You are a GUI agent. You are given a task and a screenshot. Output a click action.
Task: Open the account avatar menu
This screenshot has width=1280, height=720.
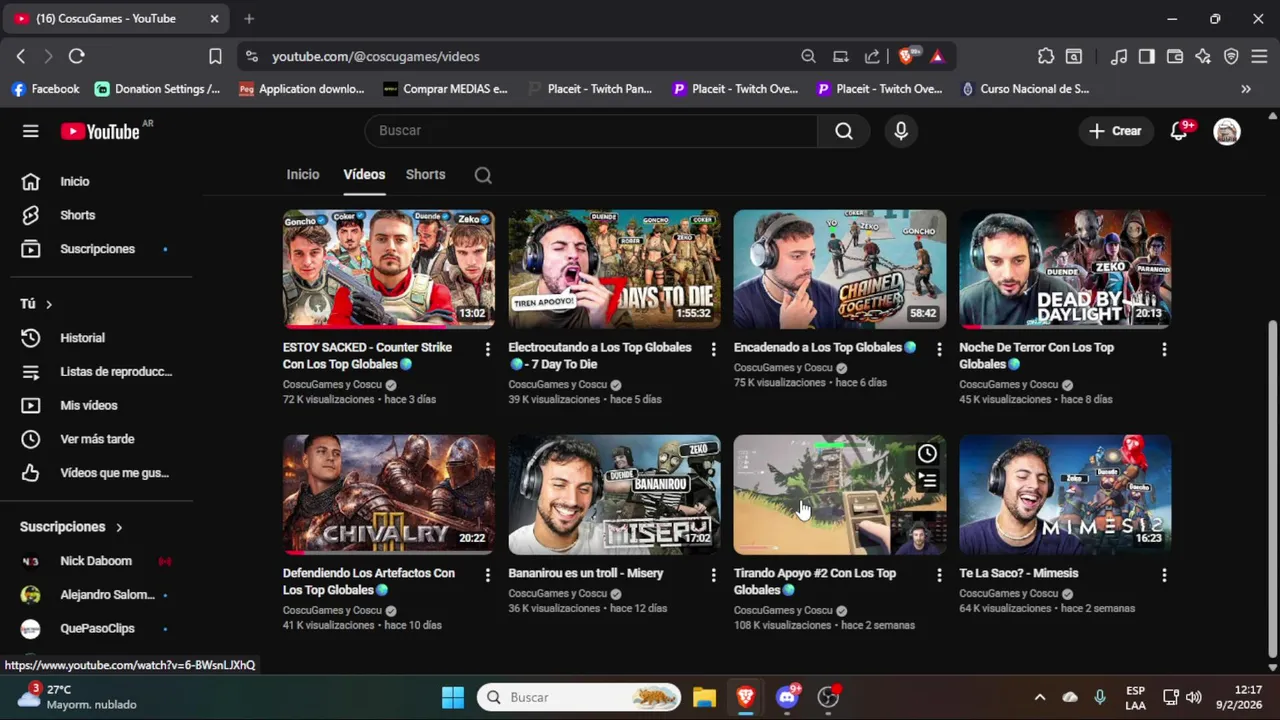(x=1227, y=131)
